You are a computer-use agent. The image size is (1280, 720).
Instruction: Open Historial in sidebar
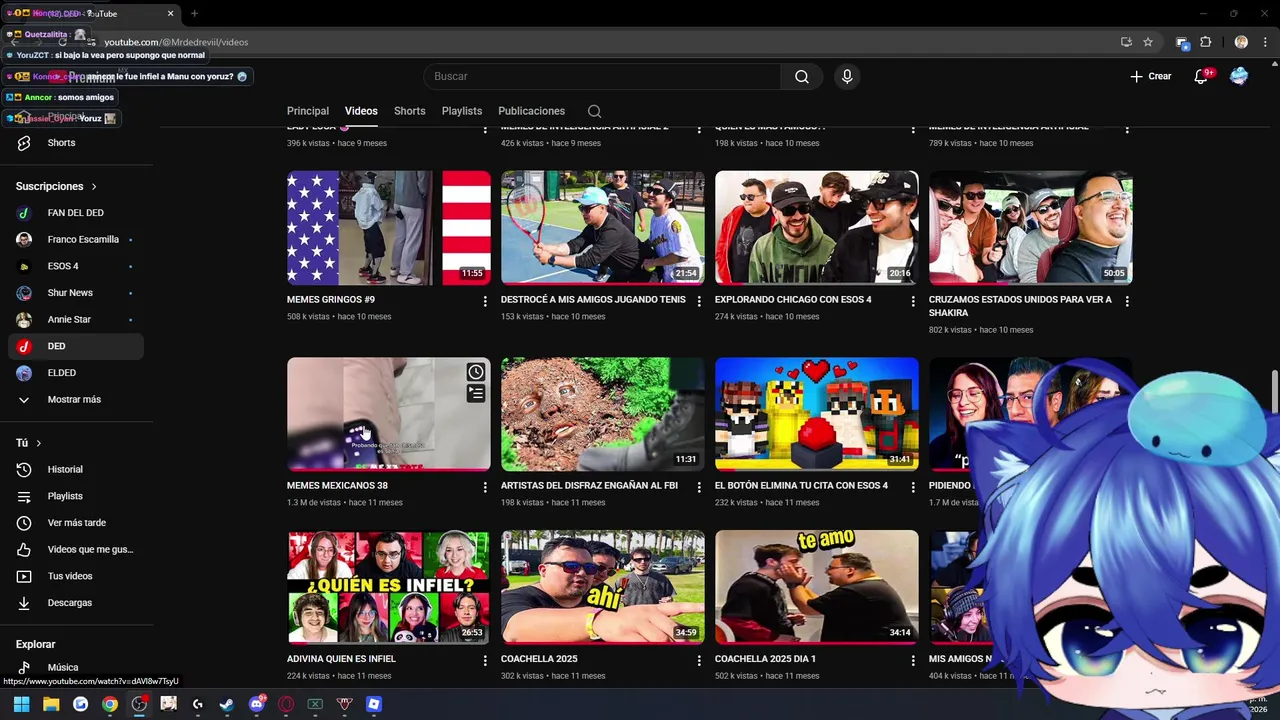click(77, 469)
